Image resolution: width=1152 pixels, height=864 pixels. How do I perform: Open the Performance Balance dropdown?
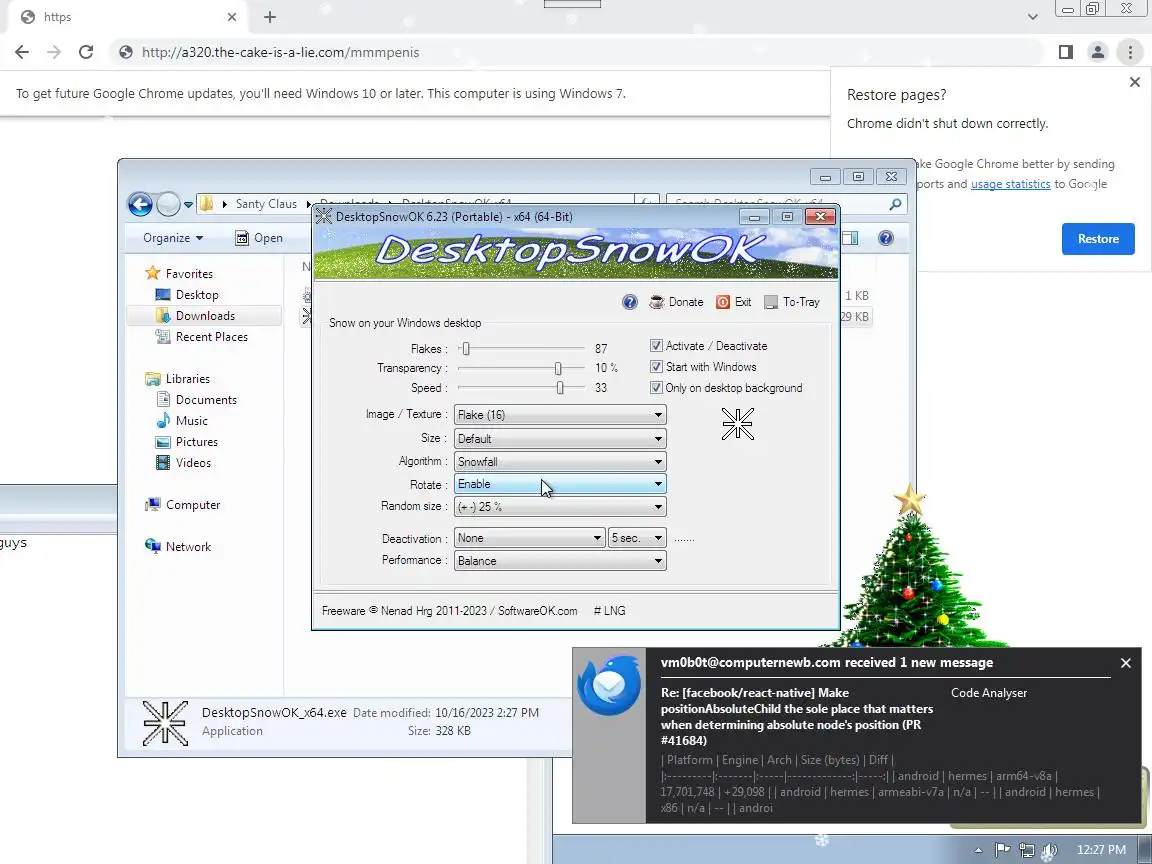click(x=560, y=561)
